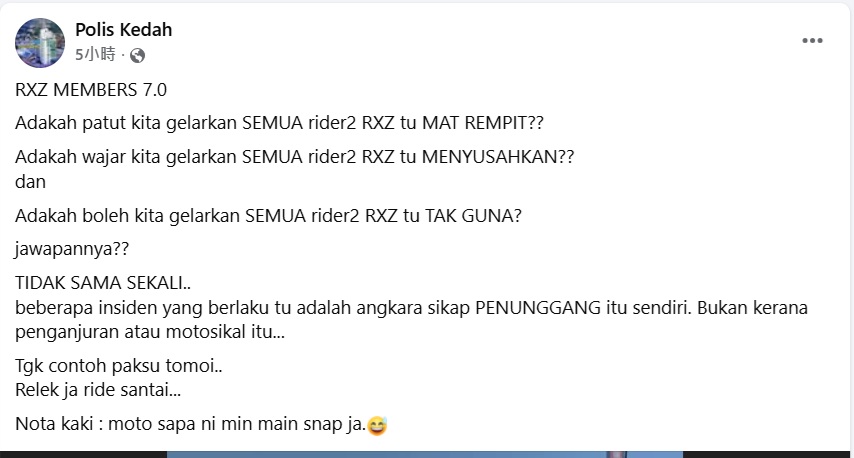Click the 'Tgk contoh paksu tomoi..' line

click(119, 366)
